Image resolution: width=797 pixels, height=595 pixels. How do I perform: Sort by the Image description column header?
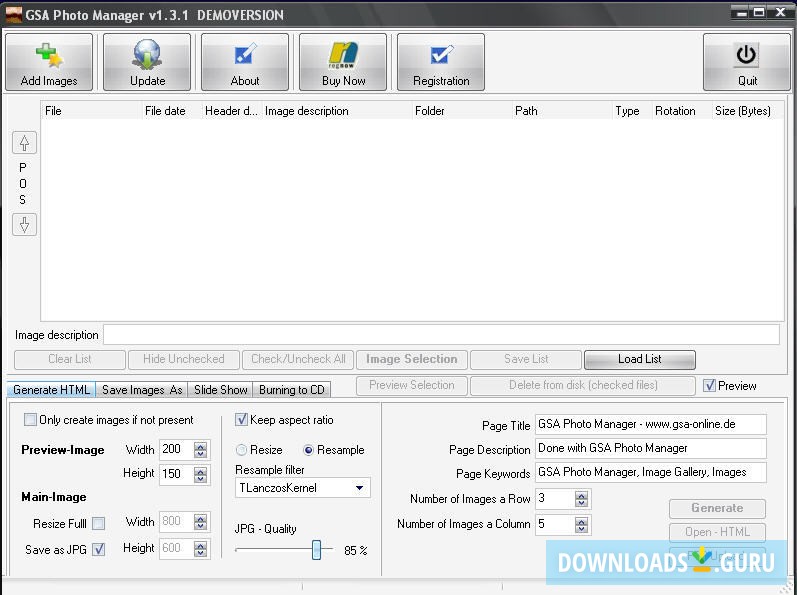[336, 111]
